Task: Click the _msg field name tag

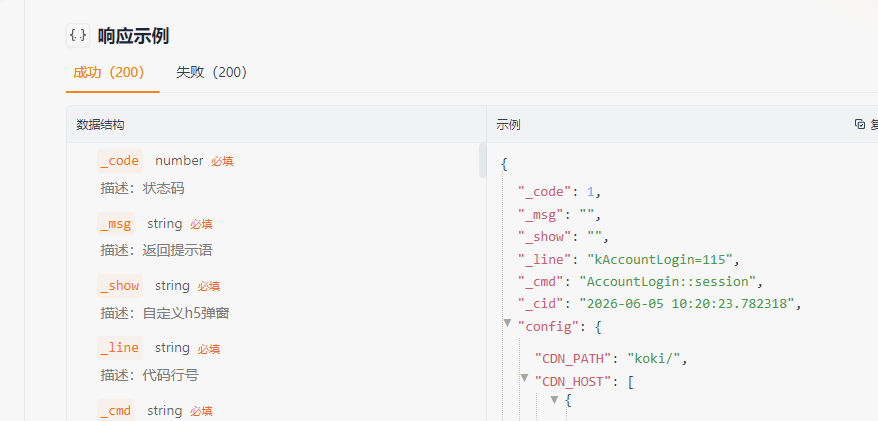Action: pyautogui.click(x=116, y=224)
